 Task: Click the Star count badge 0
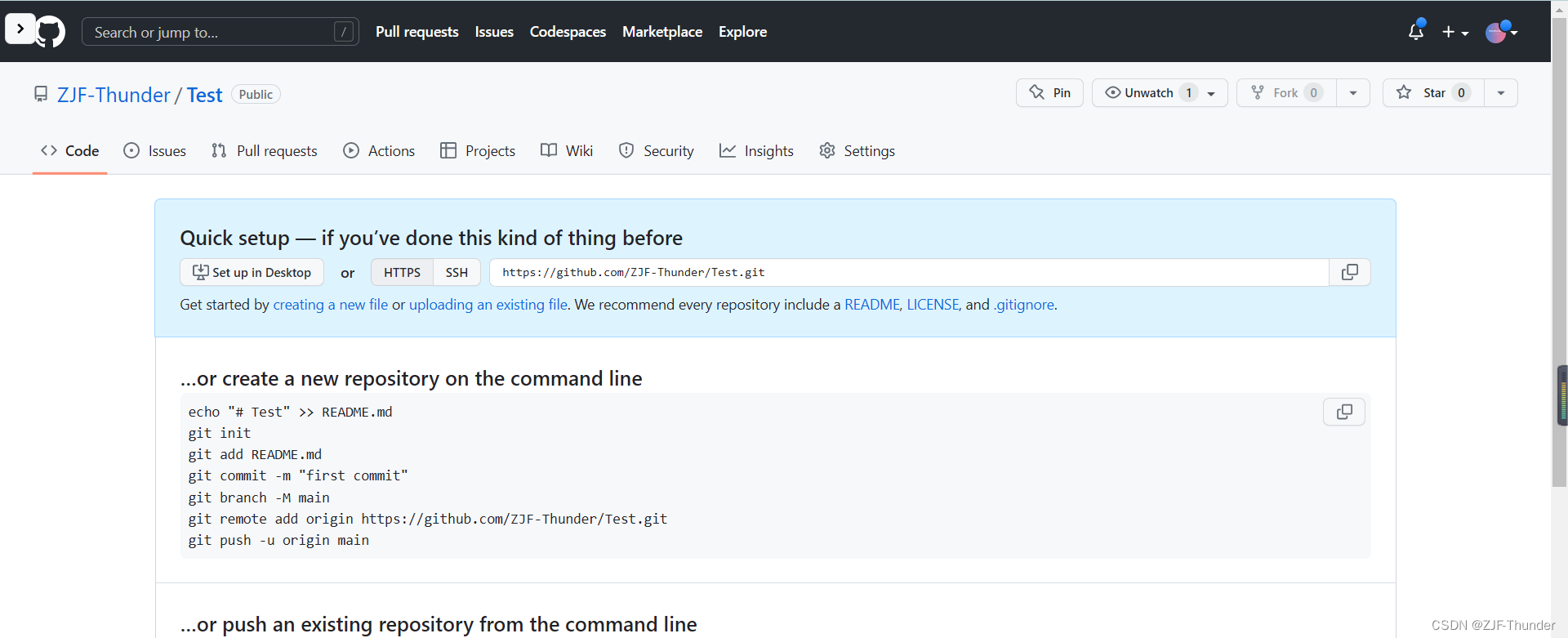coord(1461,92)
